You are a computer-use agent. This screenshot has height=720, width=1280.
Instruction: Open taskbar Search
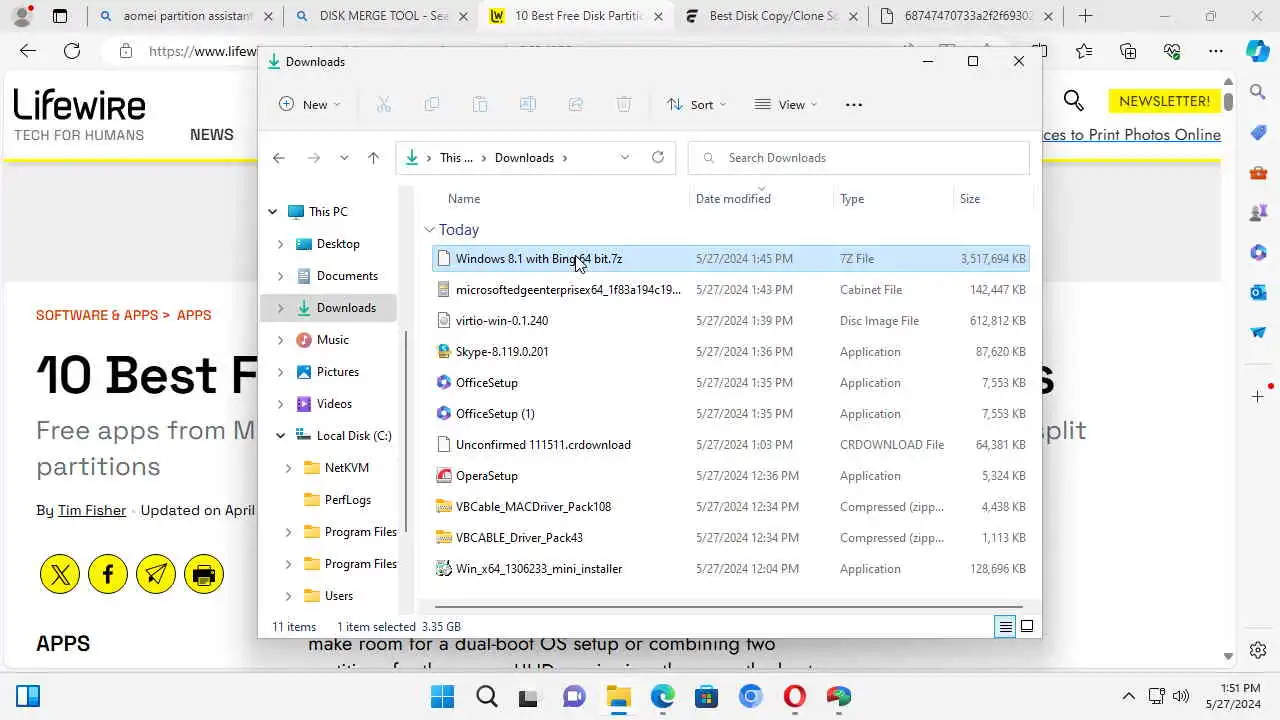tap(486, 696)
